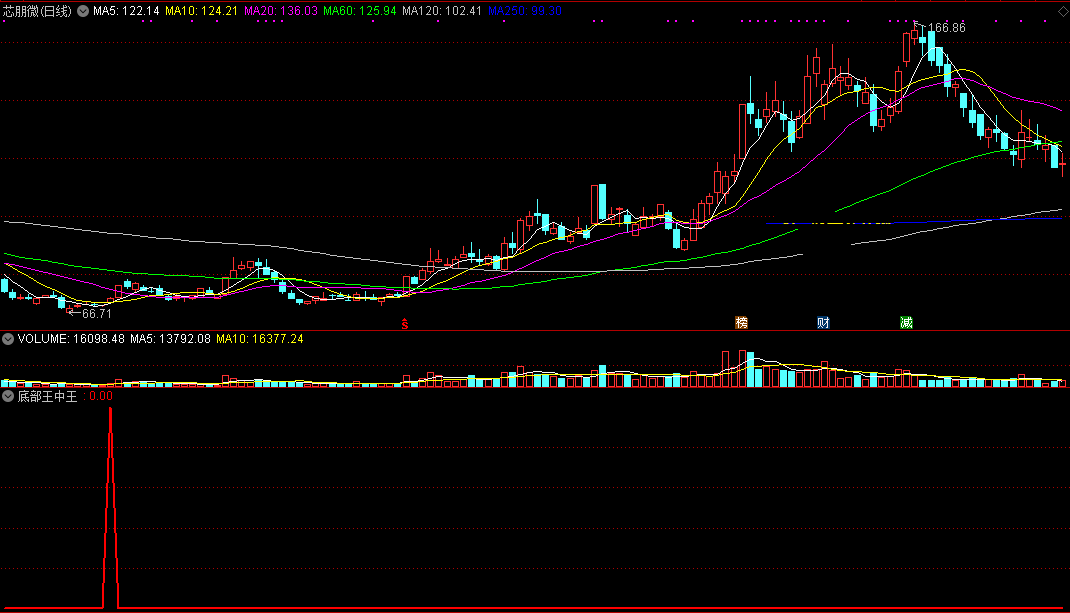This screenshot has width=1070, height=613.
Task: Click the red spike in 底部王中王 indicator
Action: pos(111,507)
